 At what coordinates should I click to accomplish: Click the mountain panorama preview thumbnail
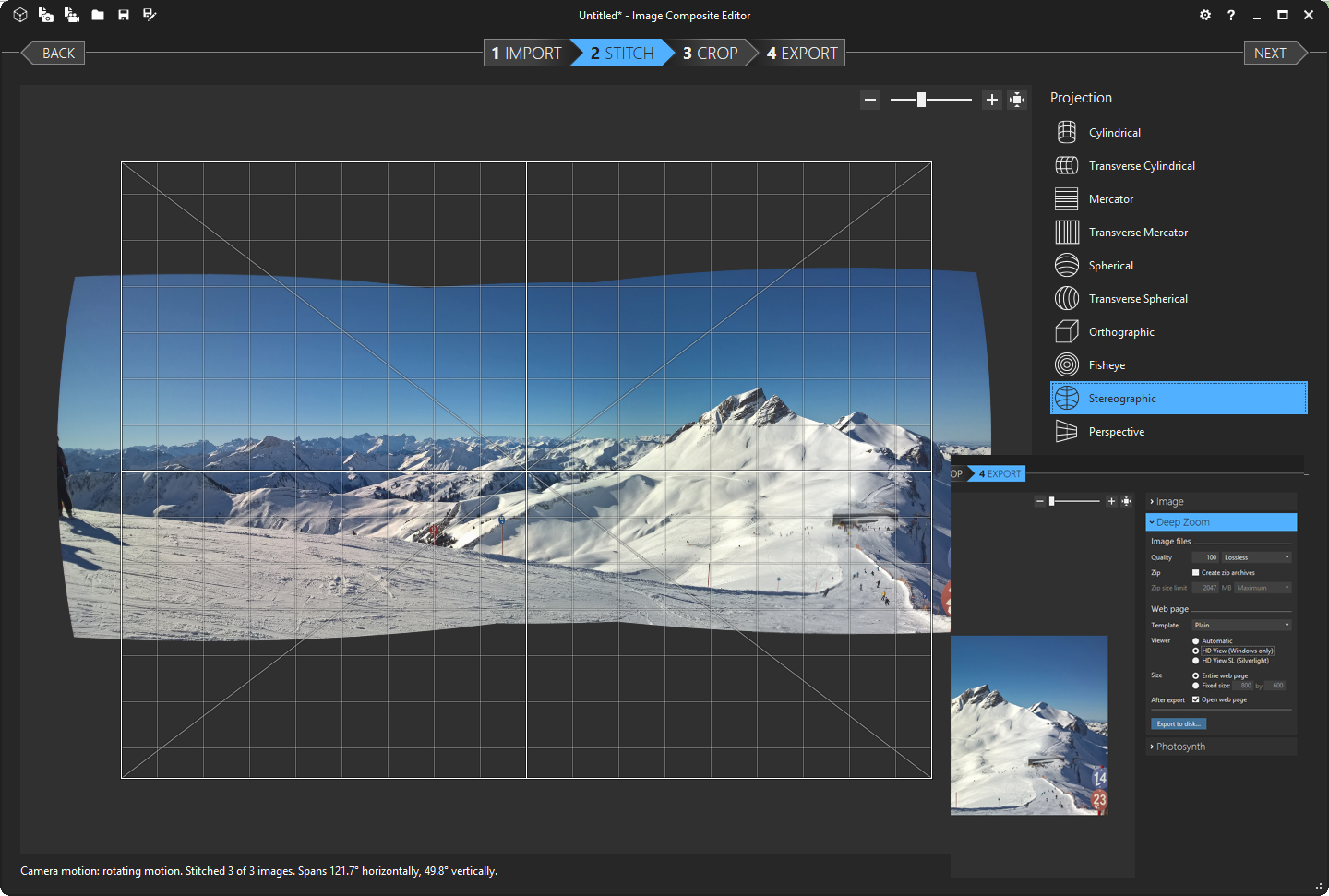[1029, 724]
